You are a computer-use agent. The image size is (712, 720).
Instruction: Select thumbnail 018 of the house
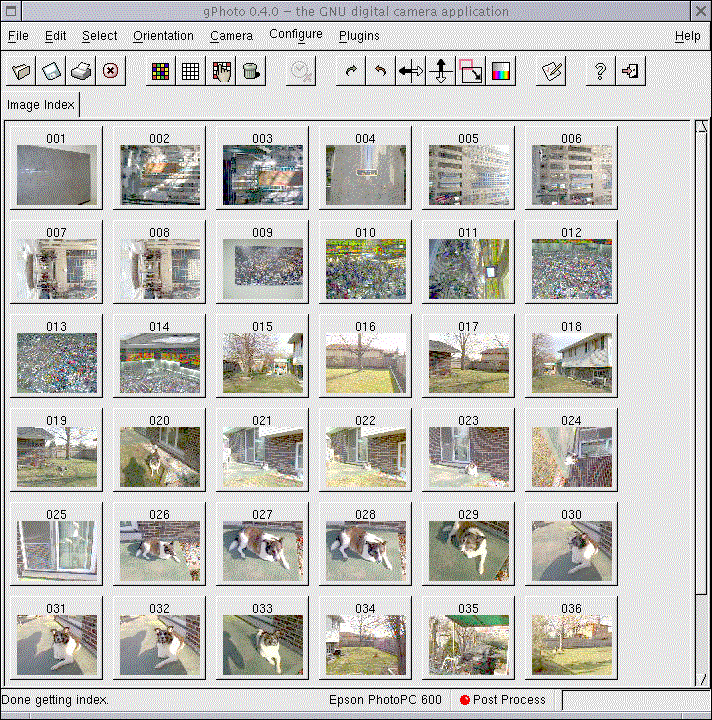pyautogui.click(x=572, y=356)
